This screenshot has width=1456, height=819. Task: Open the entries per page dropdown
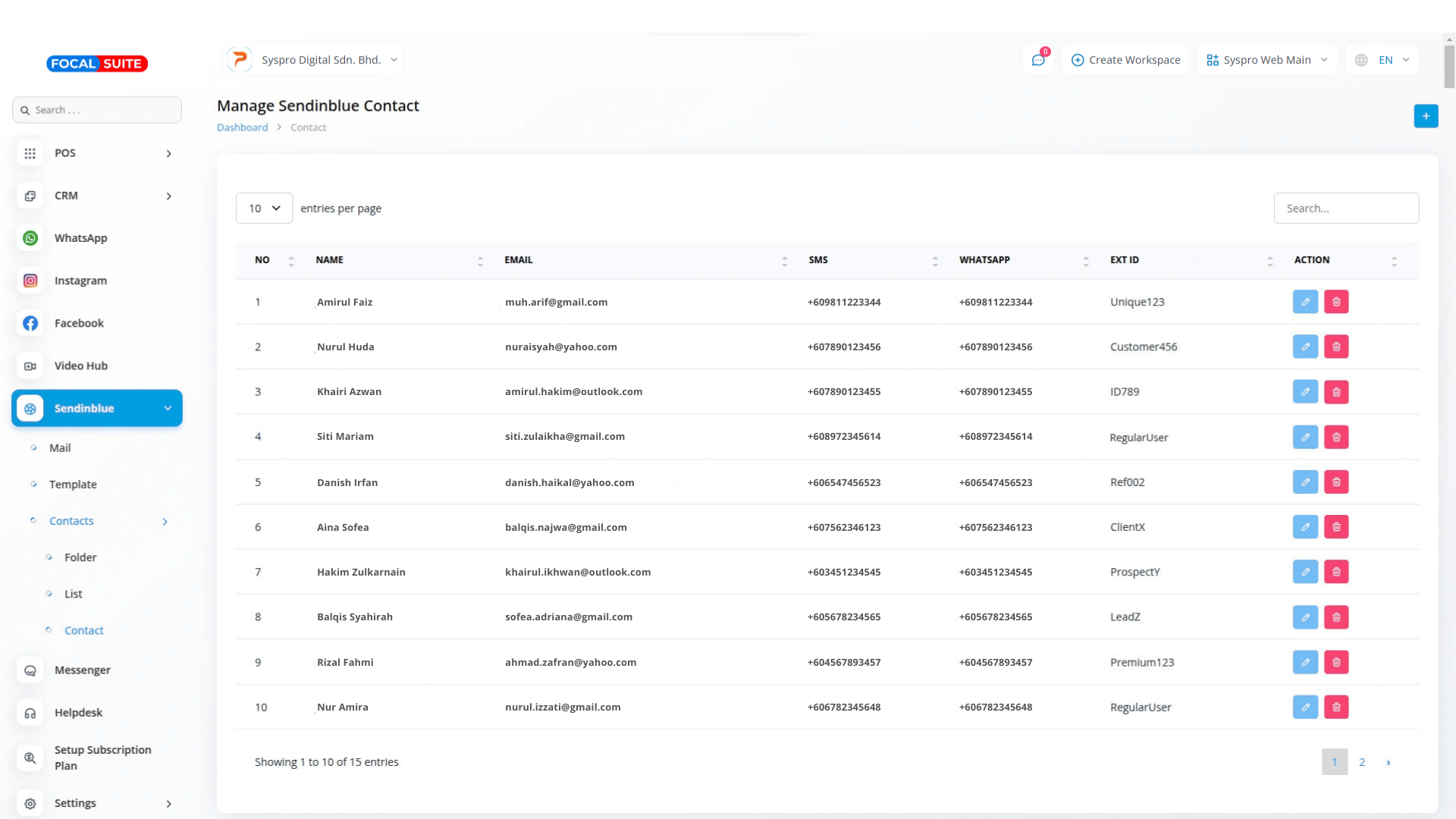[264, 209]
